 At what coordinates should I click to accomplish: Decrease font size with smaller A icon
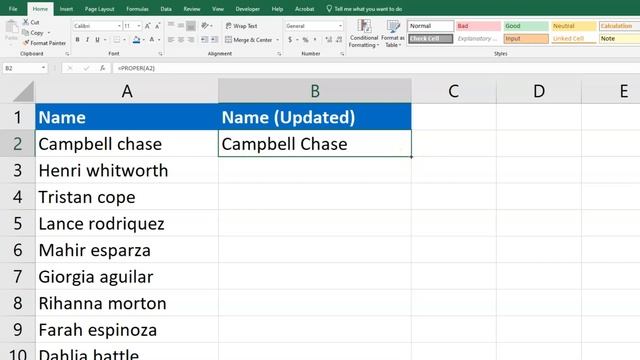click(x=158, y=26)
